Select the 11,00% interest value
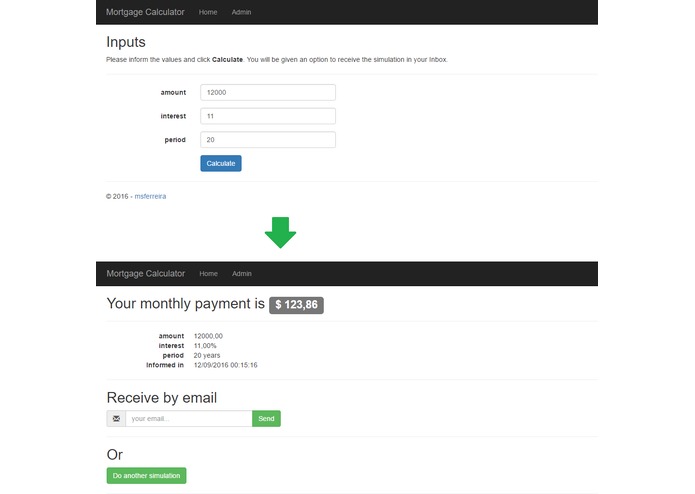The width and height of the screenshot is (695, 494). (x=205, y=346)
